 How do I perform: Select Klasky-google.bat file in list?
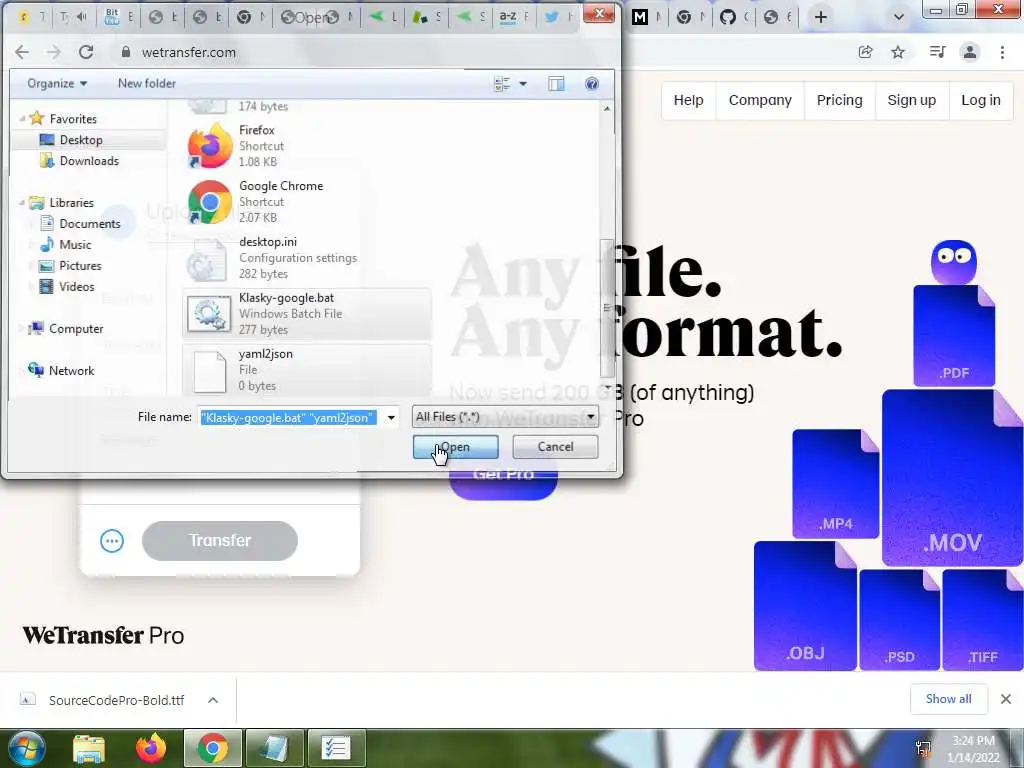pos(307,313)
